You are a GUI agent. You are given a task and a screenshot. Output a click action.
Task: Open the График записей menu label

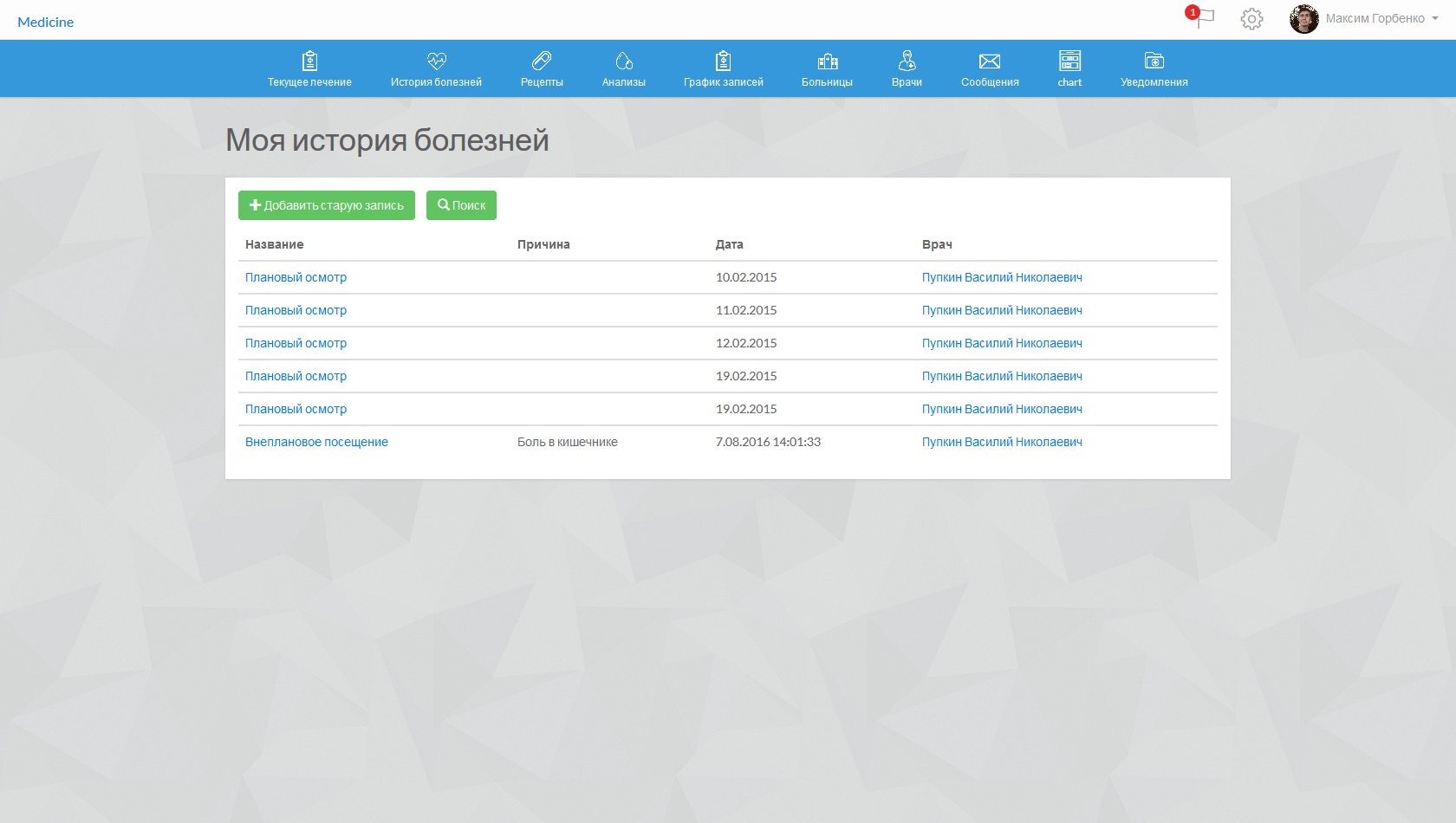click(x=724, y=82)
